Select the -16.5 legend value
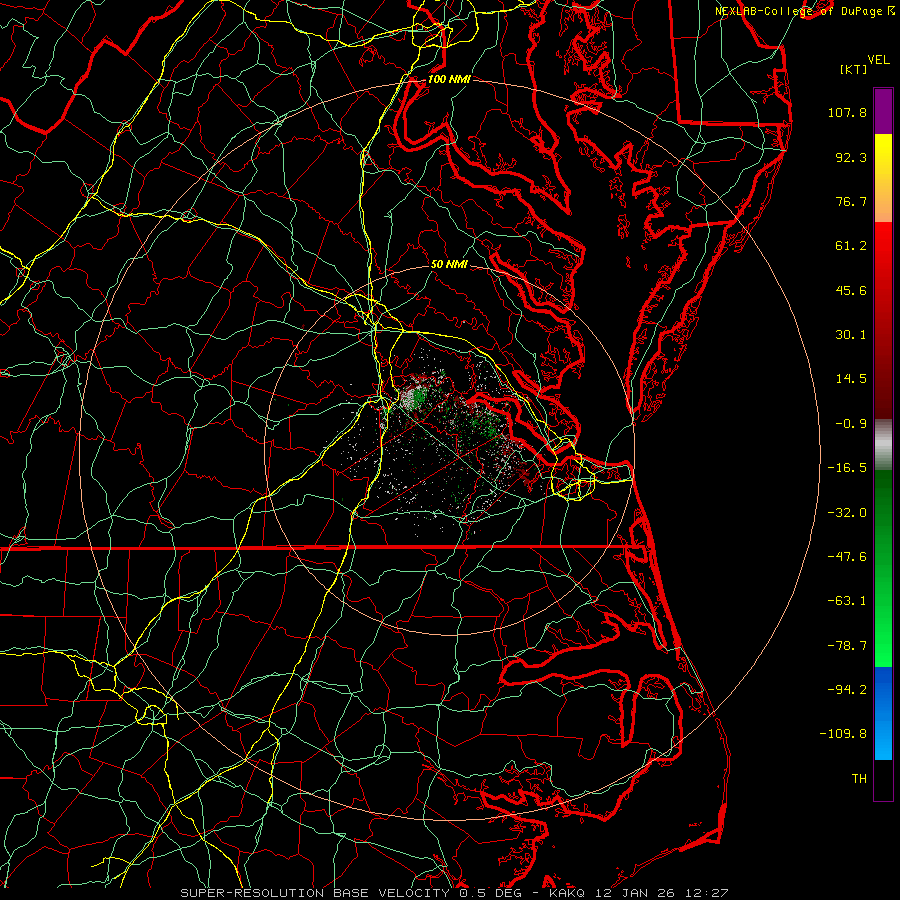The image size is (900, 900). click(x=847, y=468)
